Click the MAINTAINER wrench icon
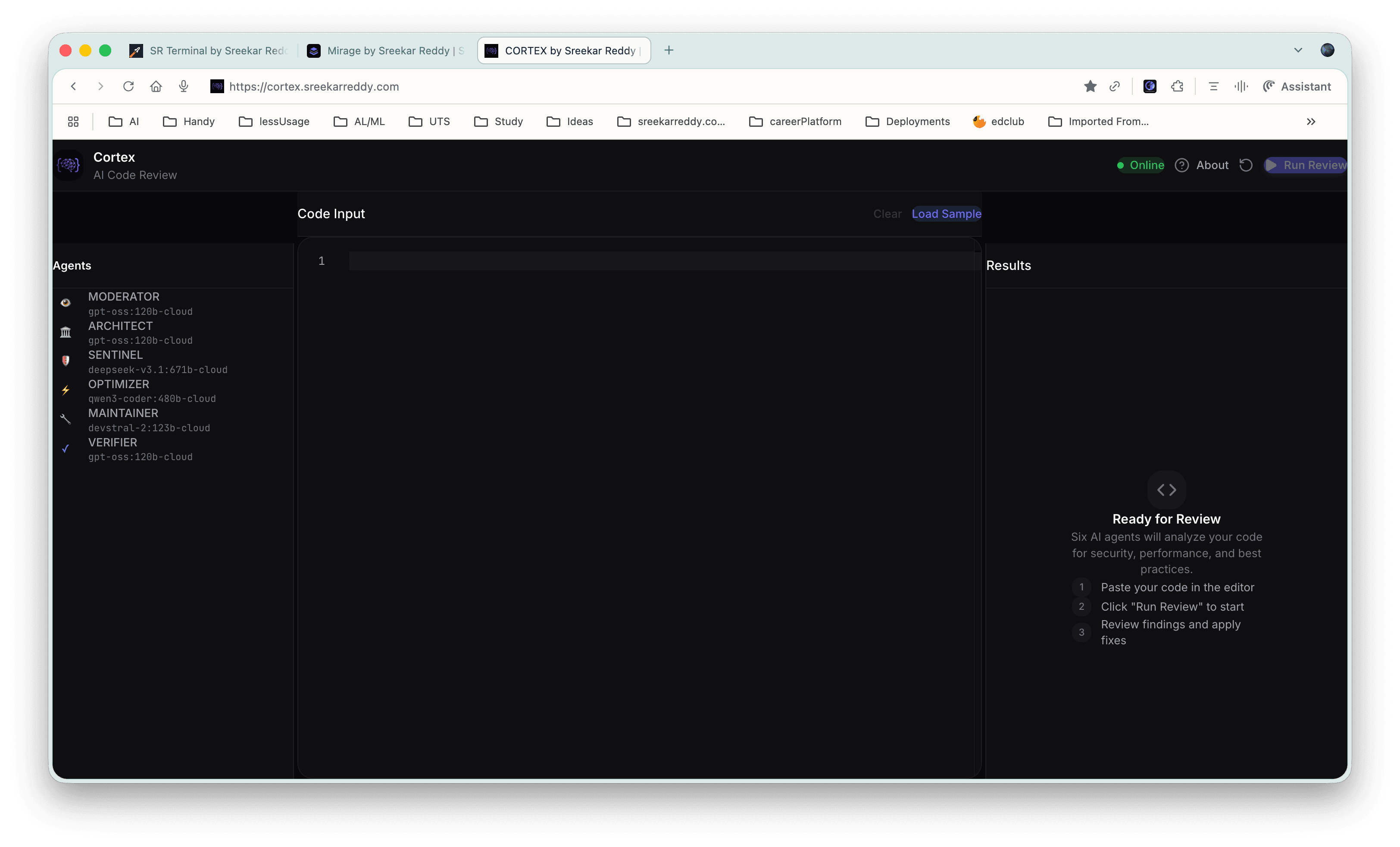1400x847 pixels. point(66,420)
